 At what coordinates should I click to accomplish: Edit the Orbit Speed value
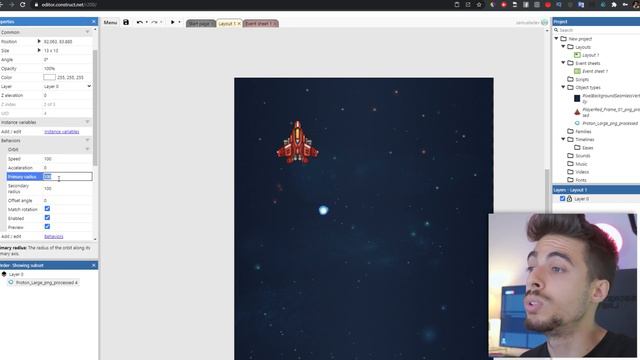click(x=67, y=159)
